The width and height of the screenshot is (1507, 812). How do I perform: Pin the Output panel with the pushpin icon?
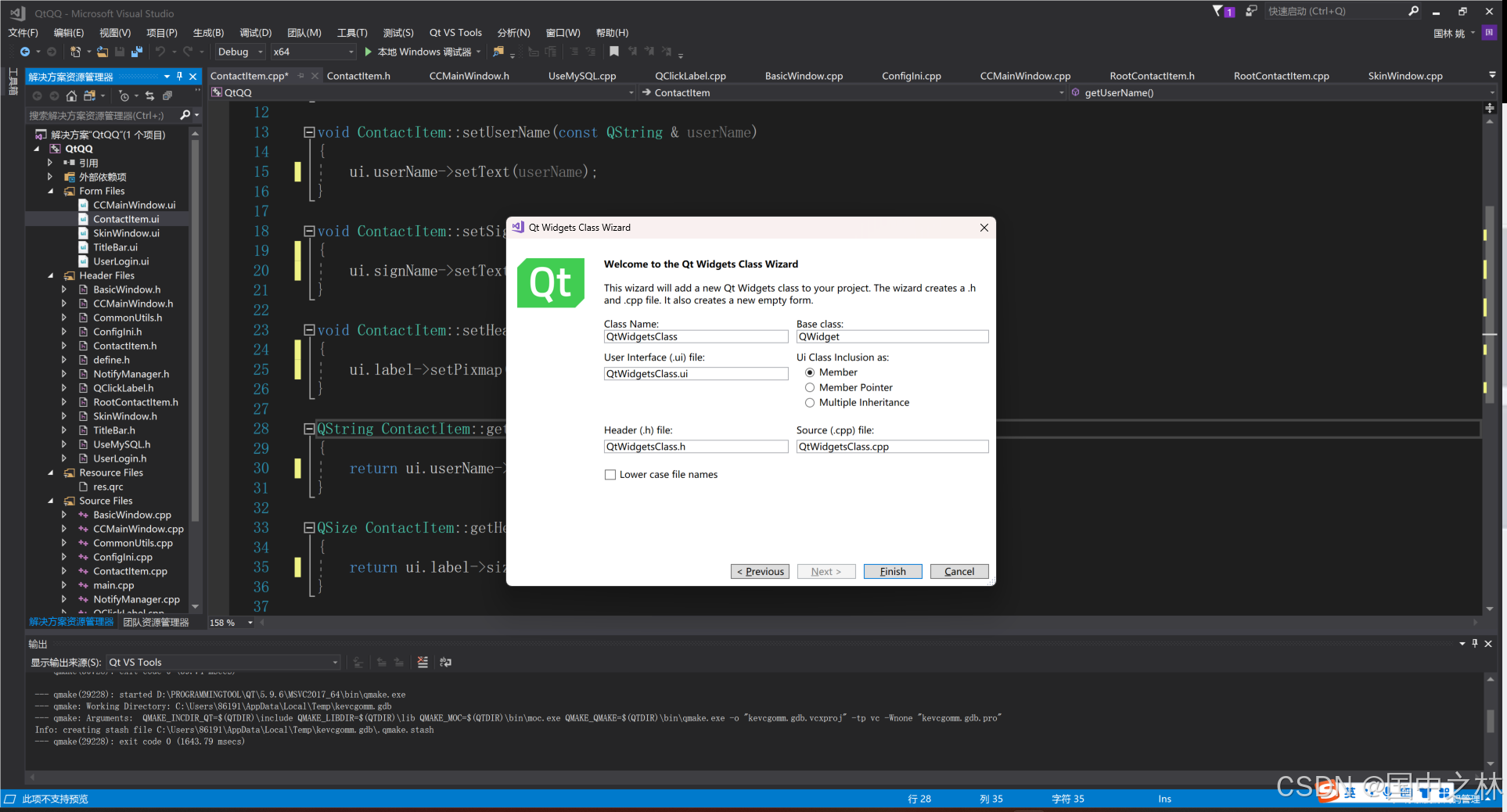(x=1475, y=643)
